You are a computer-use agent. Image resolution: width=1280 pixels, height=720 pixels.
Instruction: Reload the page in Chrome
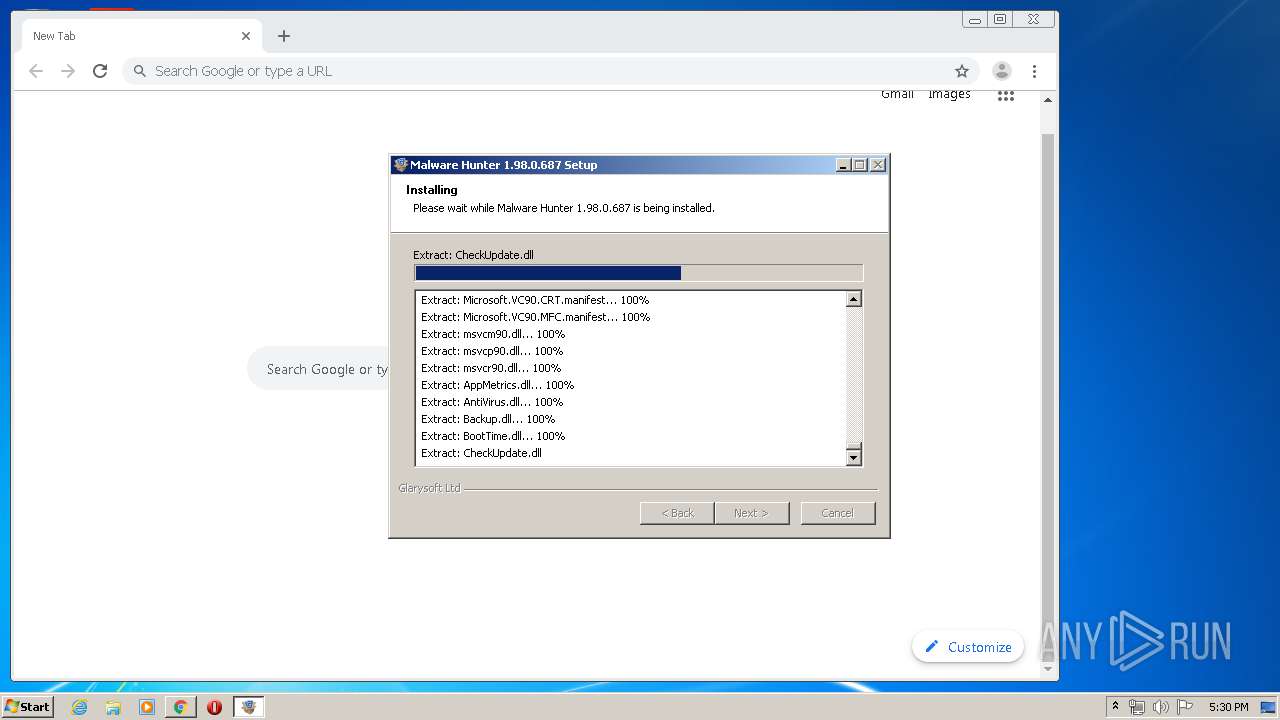click(100, 71)
